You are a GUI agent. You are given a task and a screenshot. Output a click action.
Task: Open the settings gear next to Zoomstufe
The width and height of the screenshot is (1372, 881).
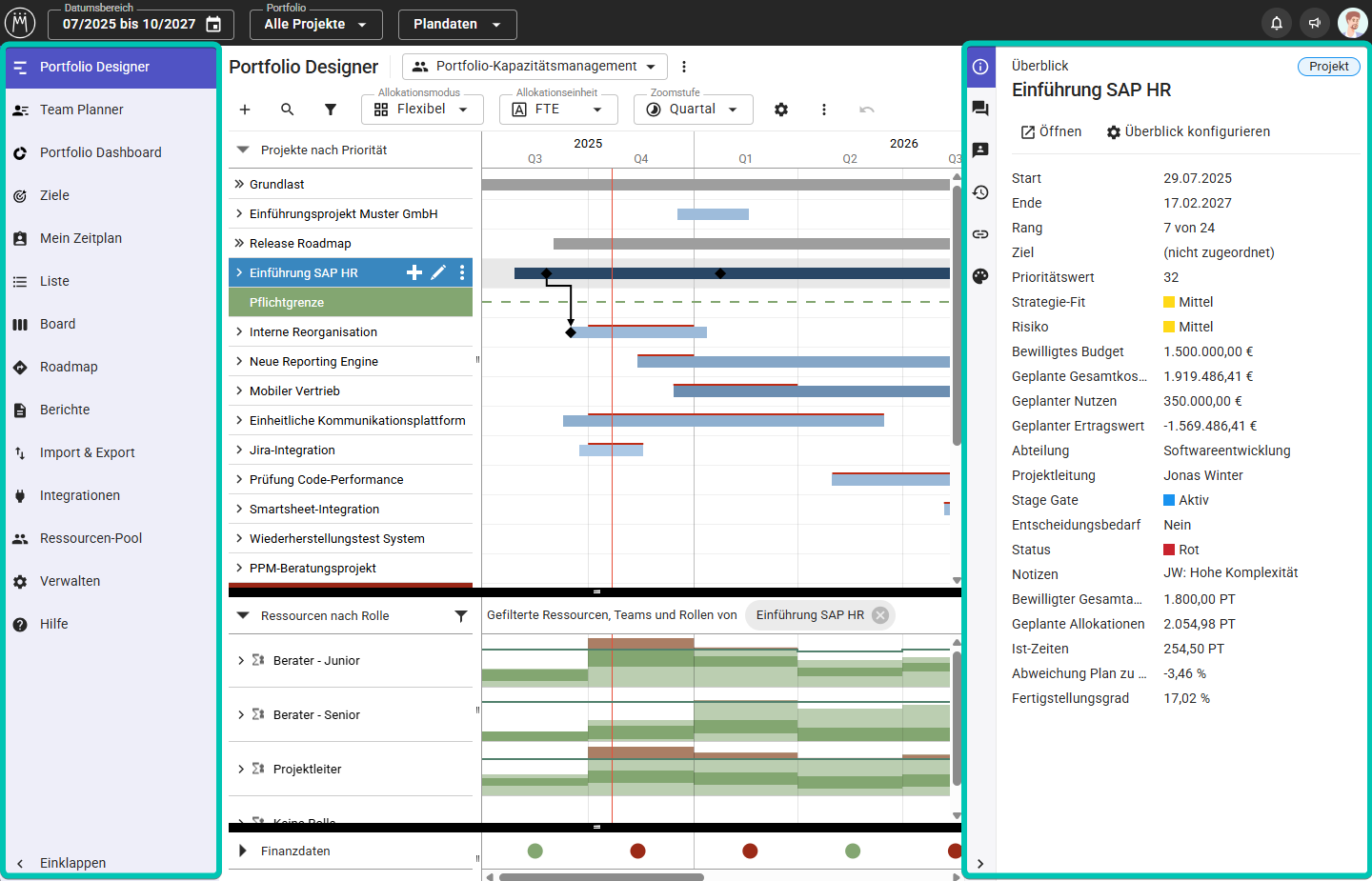coord(781,110)
